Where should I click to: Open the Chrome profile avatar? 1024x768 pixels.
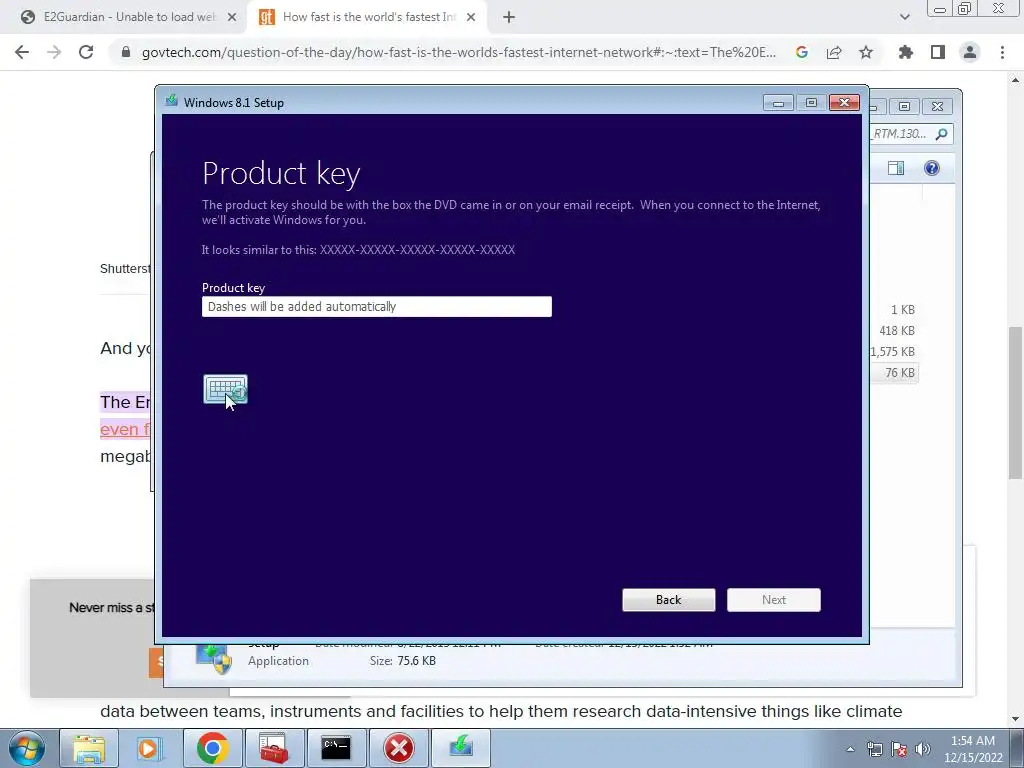[x=970, y=52]
